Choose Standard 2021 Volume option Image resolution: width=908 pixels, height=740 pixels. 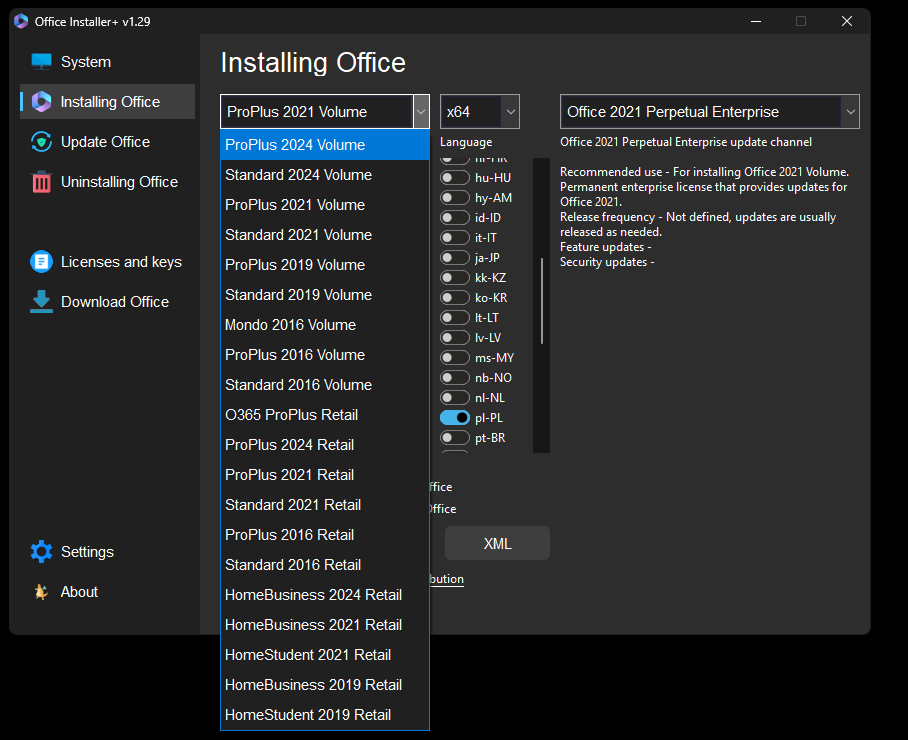(325, 235)
